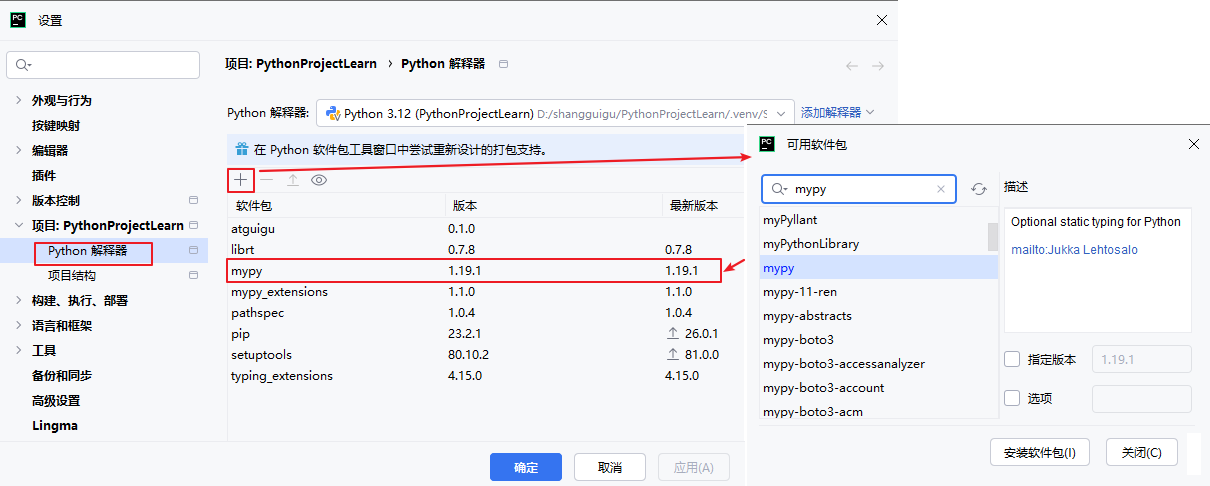The image size is (1210, 486).
Task: Expand the 语言和框架 settings group
Action: (18, 325)
